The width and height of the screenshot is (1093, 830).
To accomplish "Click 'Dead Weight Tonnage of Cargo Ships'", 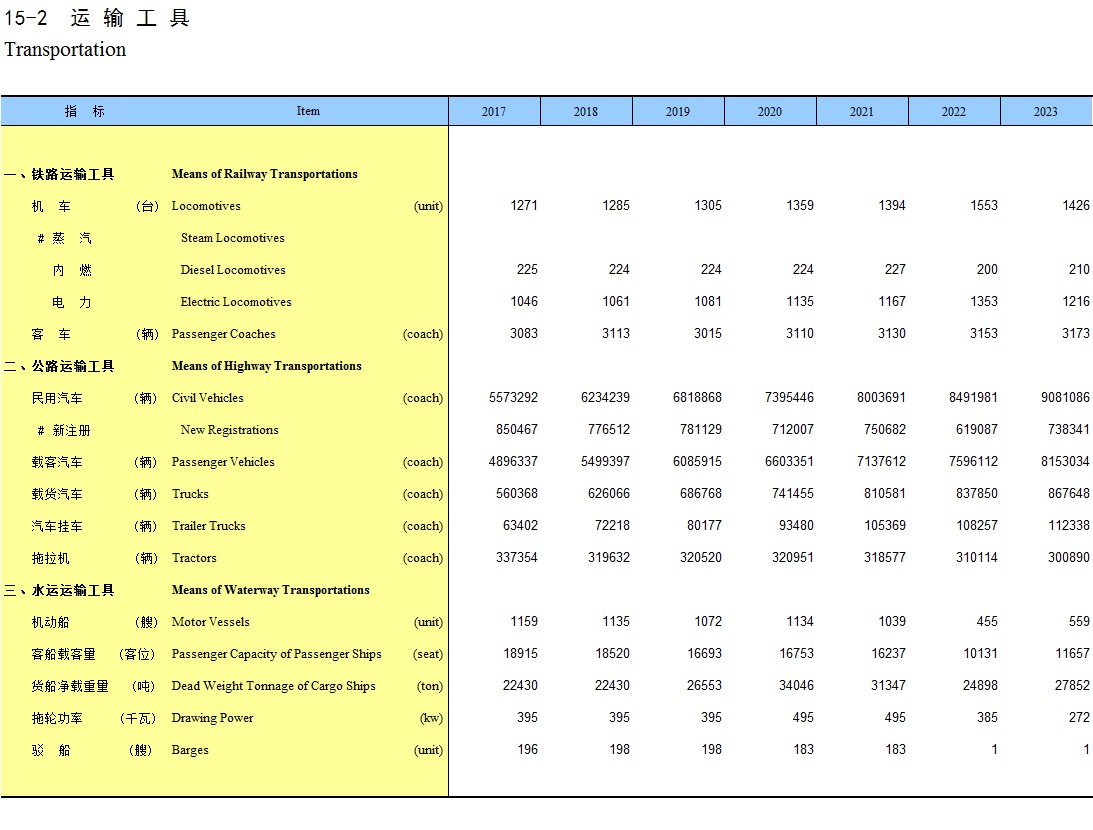I will 274,686.
